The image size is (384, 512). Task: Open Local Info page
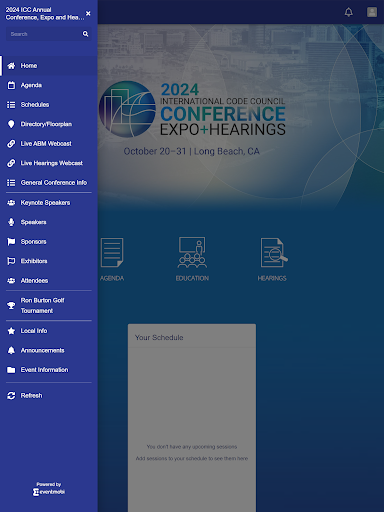[49, 331]
